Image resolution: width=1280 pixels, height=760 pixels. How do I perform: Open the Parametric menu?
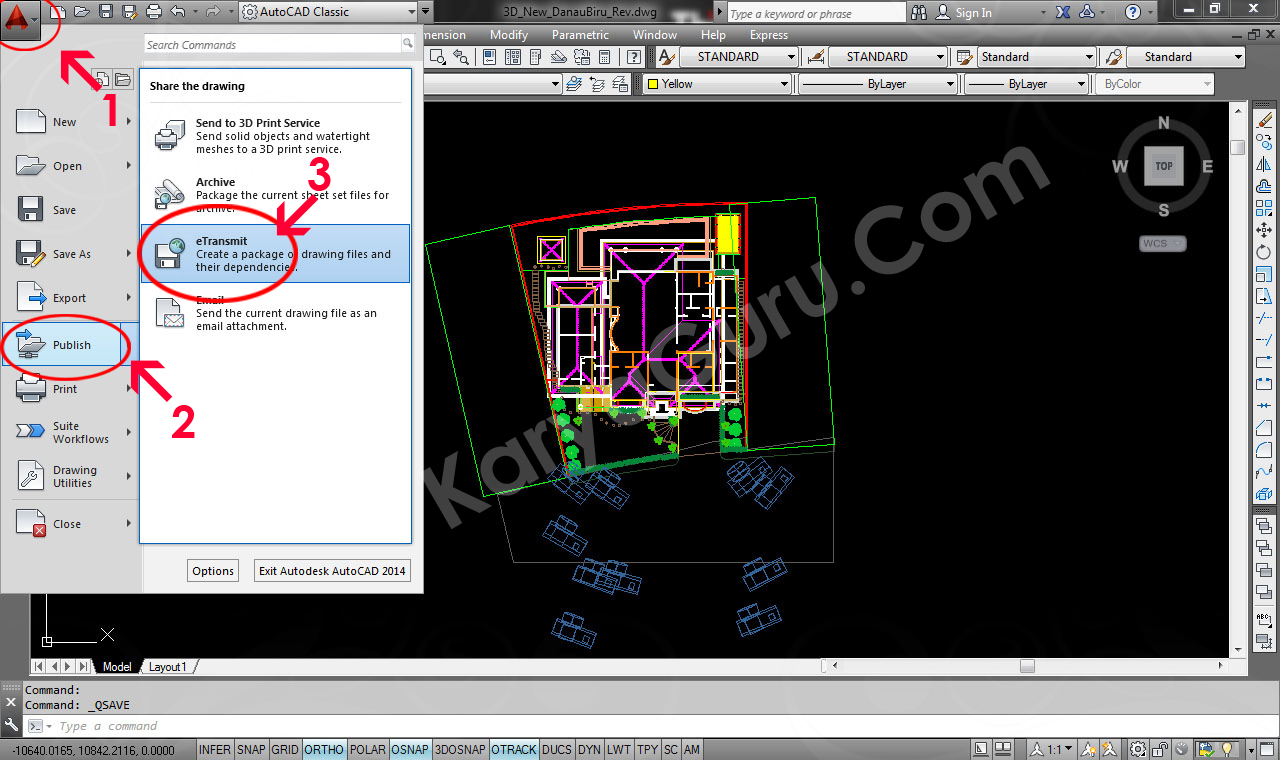click(580, 35)
